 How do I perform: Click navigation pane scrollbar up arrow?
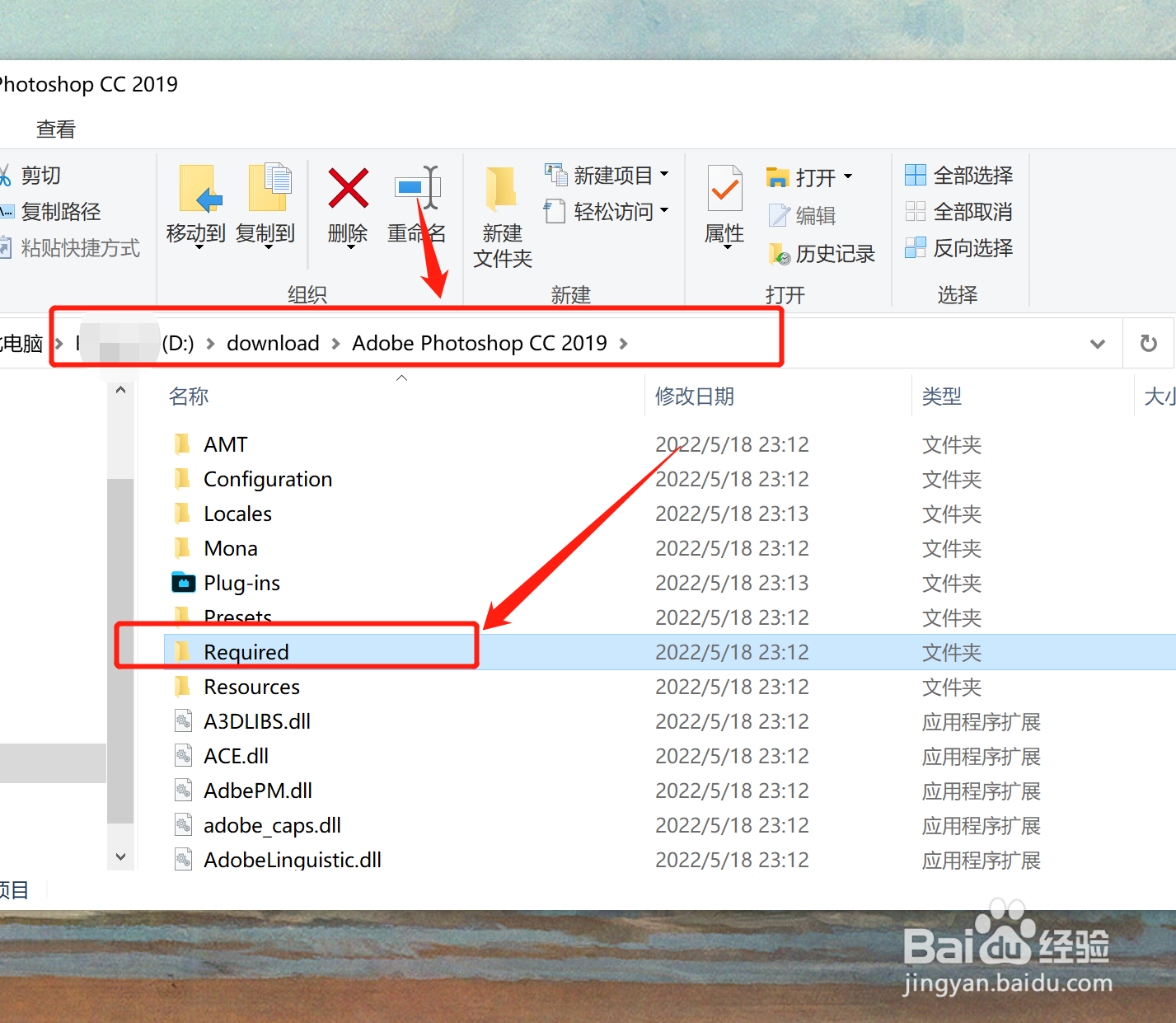pos(120,390)
